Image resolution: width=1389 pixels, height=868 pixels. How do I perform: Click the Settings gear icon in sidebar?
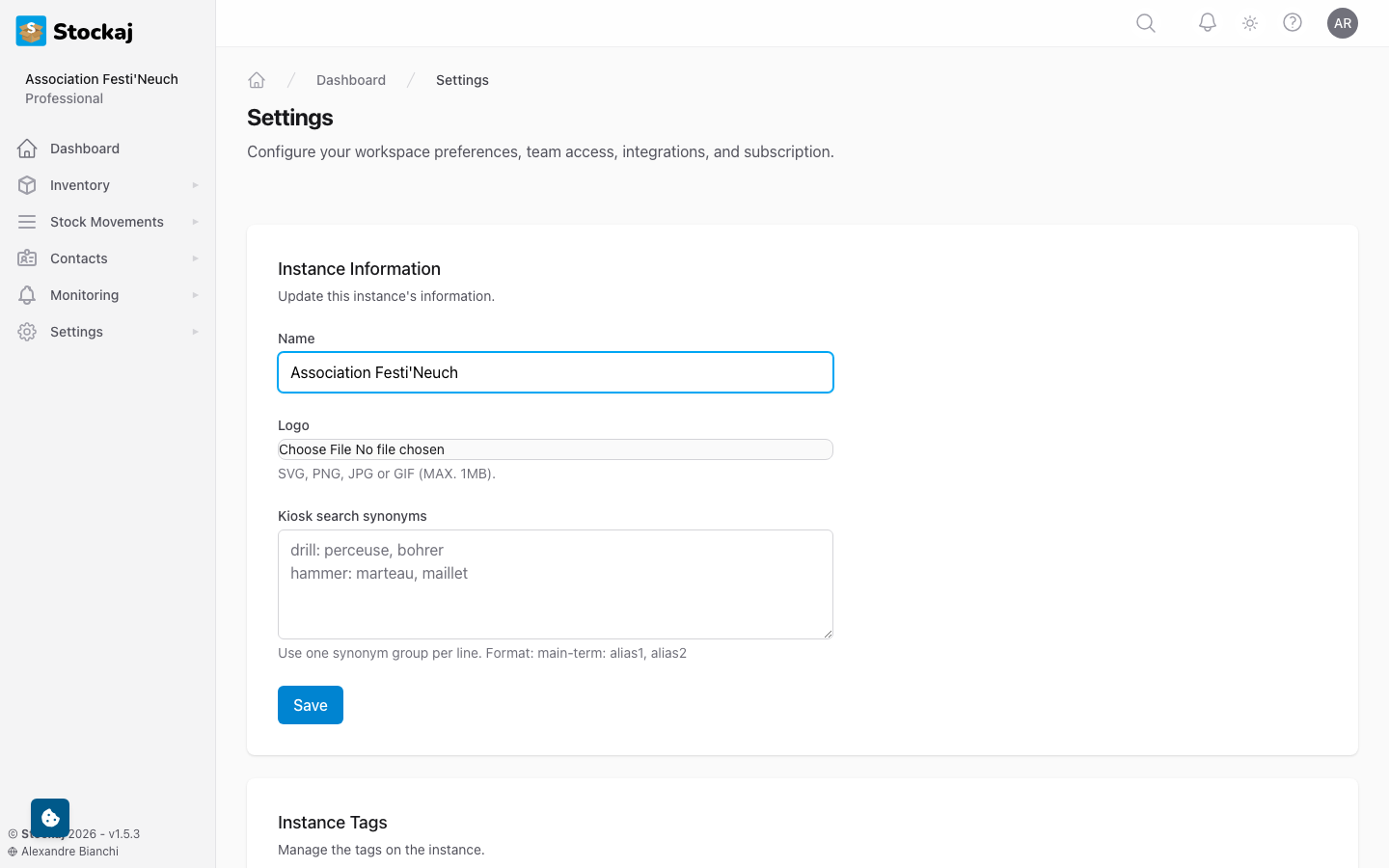point(27,332)
